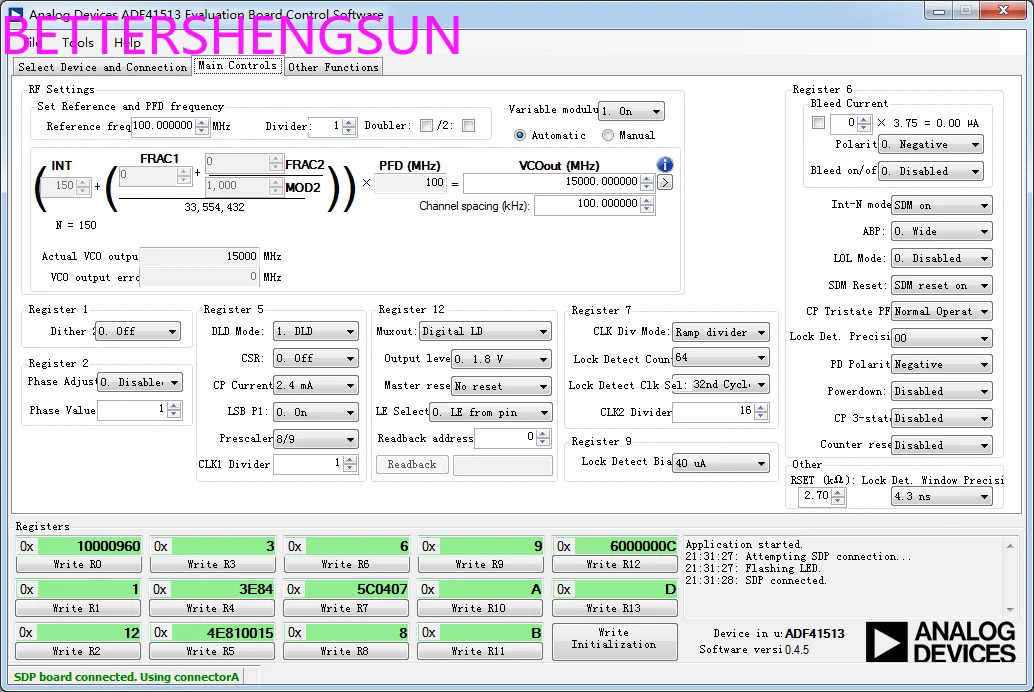Open the Bleed Polarity dropdown

pyautogui.click(x=930, y=144)
